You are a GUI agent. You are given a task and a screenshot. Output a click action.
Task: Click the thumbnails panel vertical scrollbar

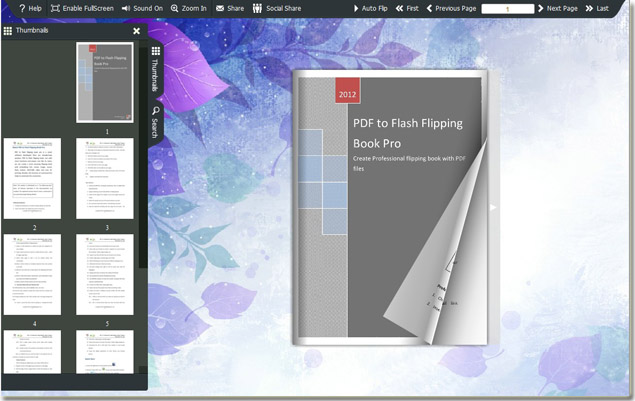143,158
